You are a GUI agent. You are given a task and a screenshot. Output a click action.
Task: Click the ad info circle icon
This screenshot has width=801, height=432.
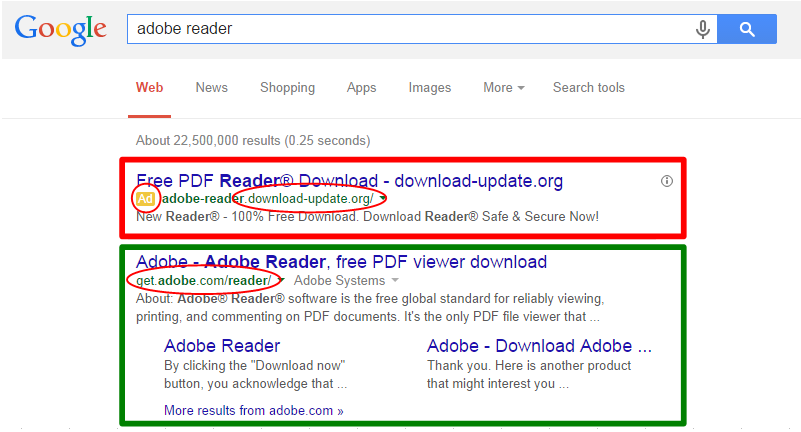pos(667,181)
